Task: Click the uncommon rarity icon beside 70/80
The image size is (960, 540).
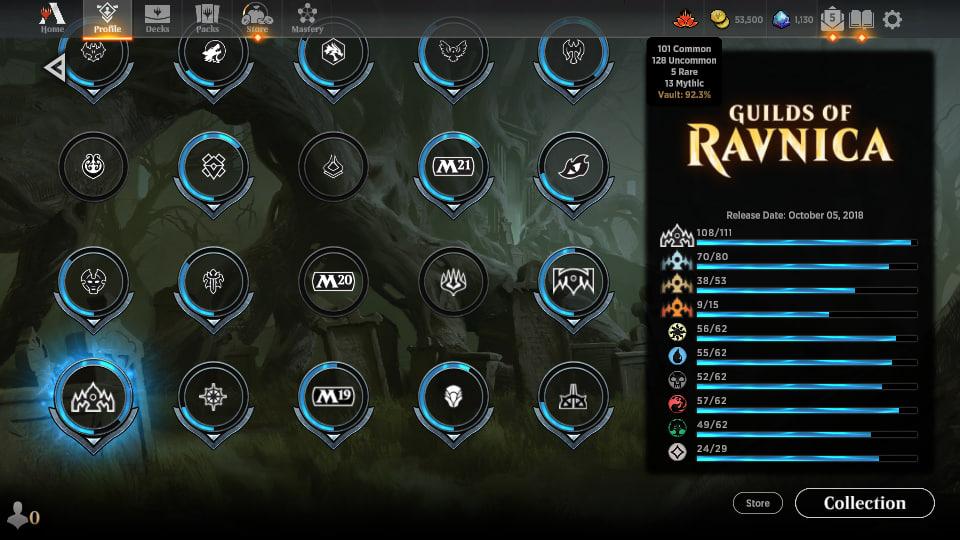Action: tap(677, 260)
